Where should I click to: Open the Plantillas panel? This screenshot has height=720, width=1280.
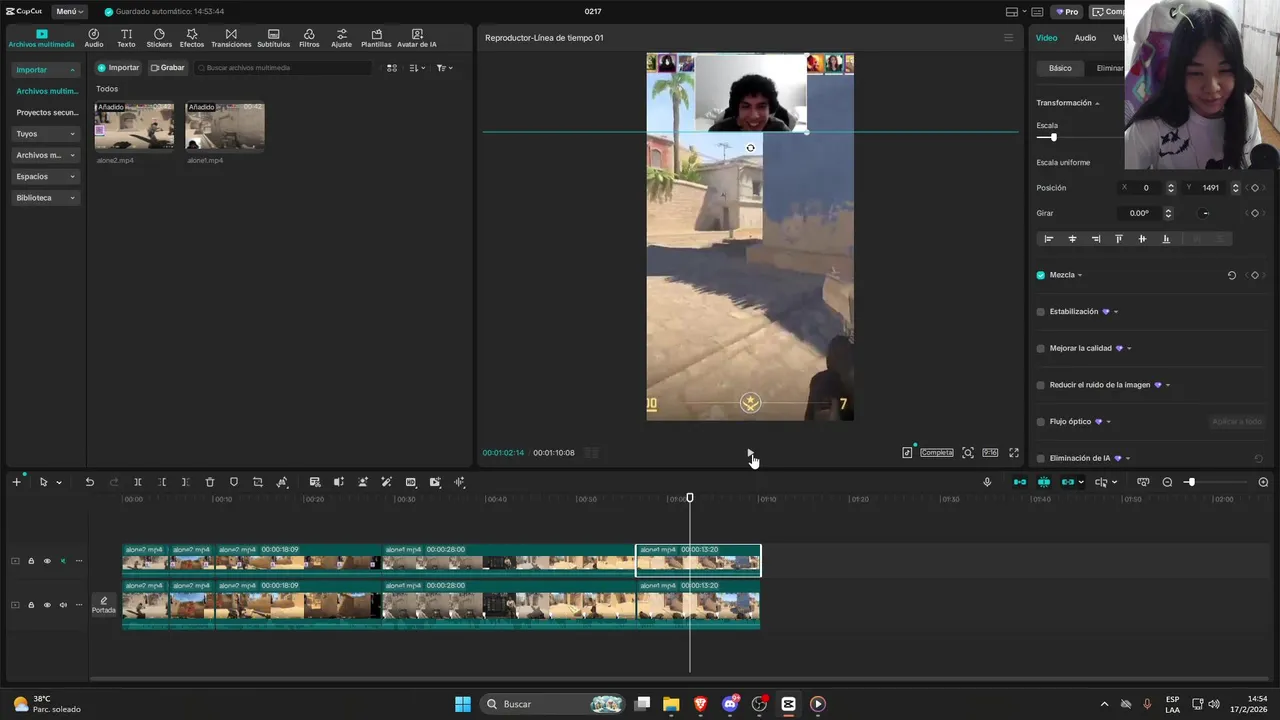[376, 39]
